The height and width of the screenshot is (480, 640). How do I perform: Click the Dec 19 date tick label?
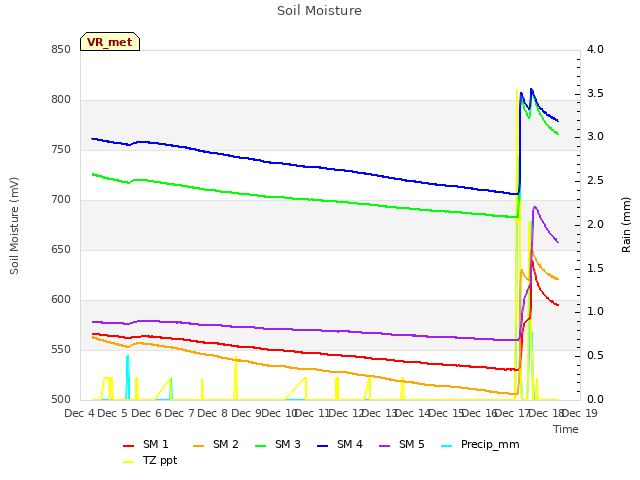point(580,413)
